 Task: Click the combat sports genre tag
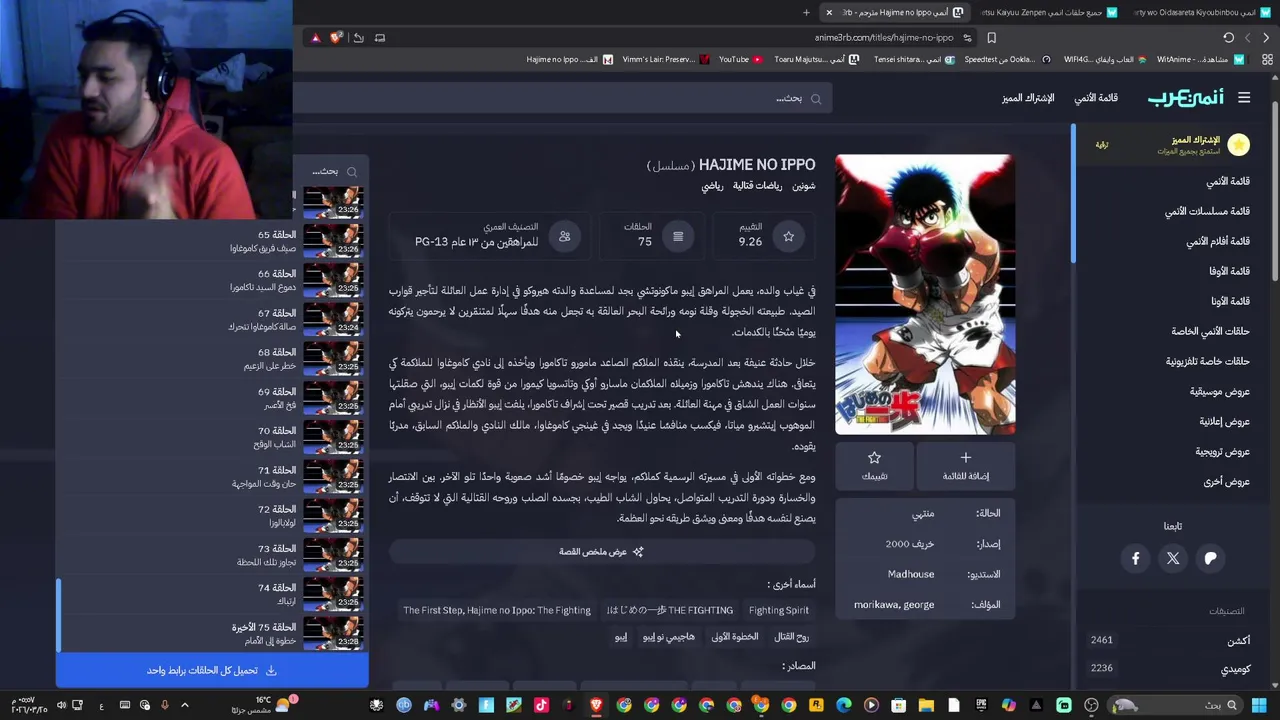pyautogui.click(x=757, y=186)
